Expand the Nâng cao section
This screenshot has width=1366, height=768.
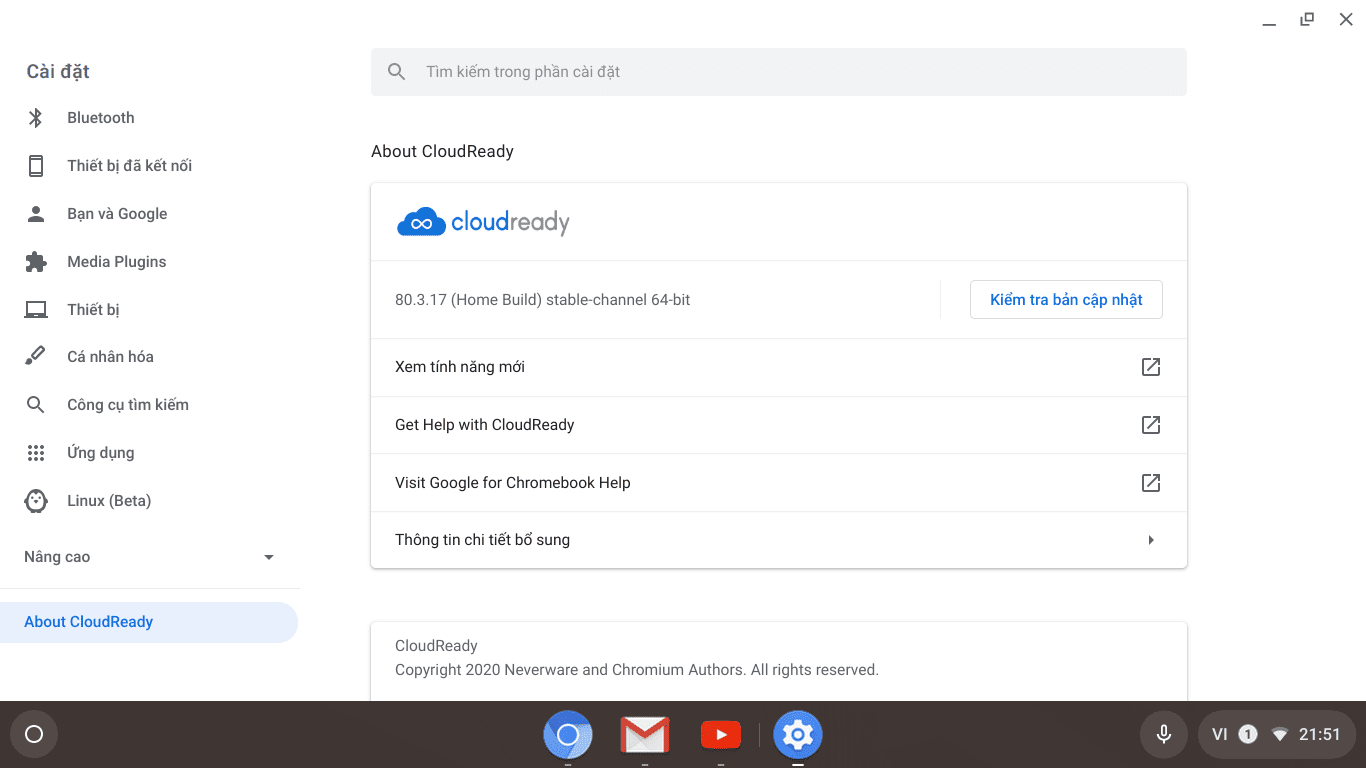pyautogui.click(x=150, y=557)
